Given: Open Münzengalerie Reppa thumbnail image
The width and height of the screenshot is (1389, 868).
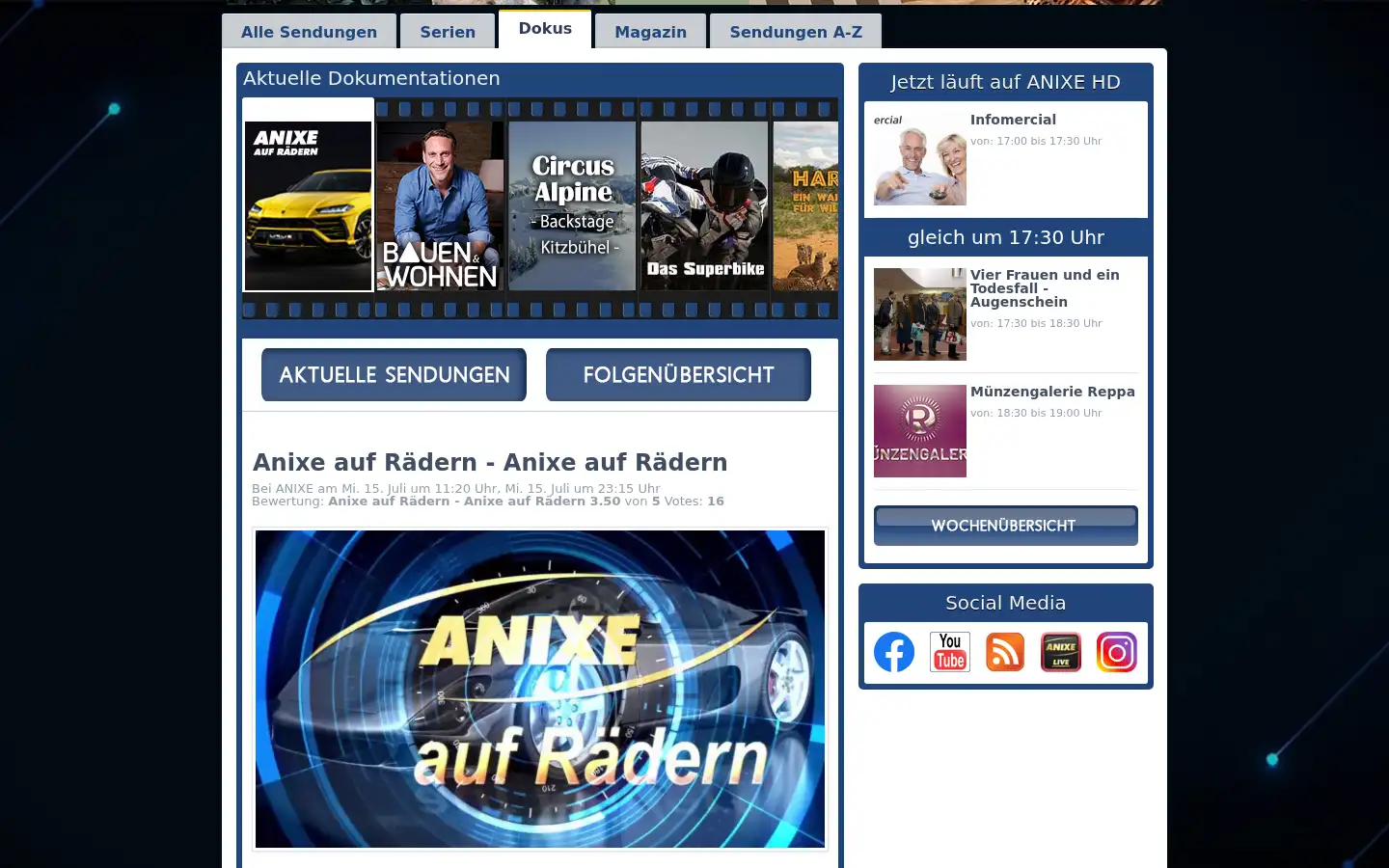Looking at the screenshot, I should (920, 431).
